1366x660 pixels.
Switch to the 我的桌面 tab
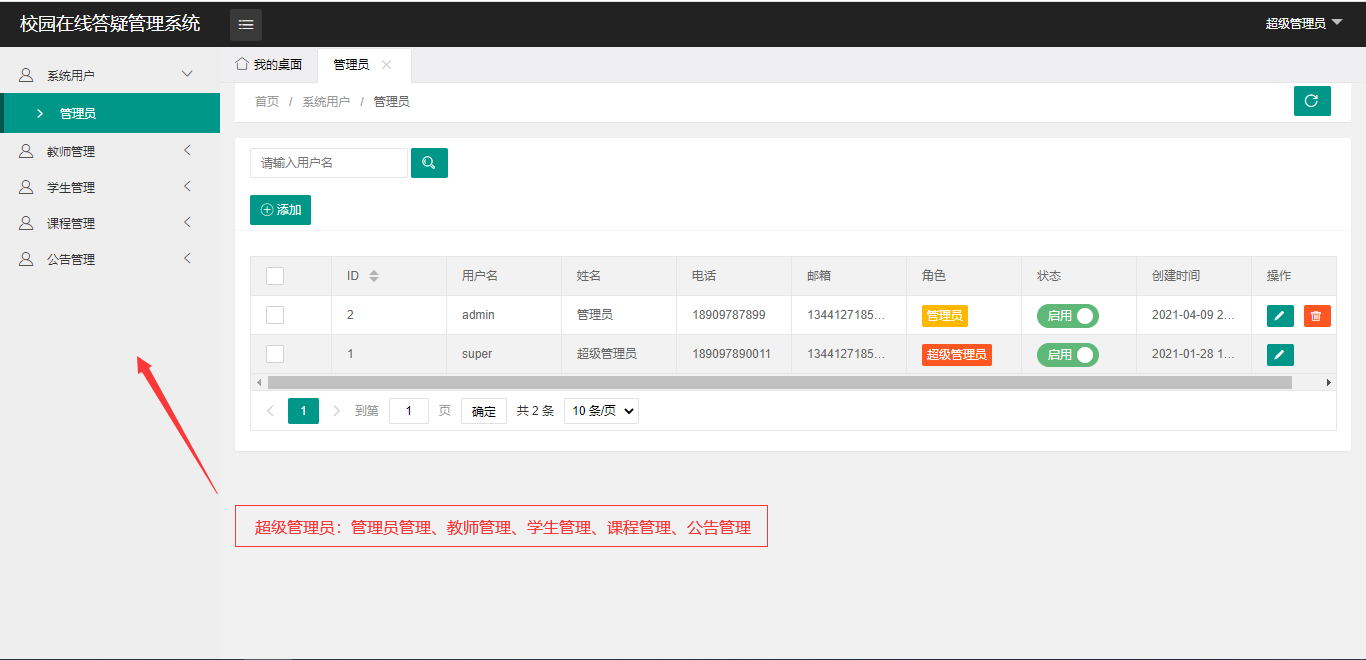click(269, 65)
